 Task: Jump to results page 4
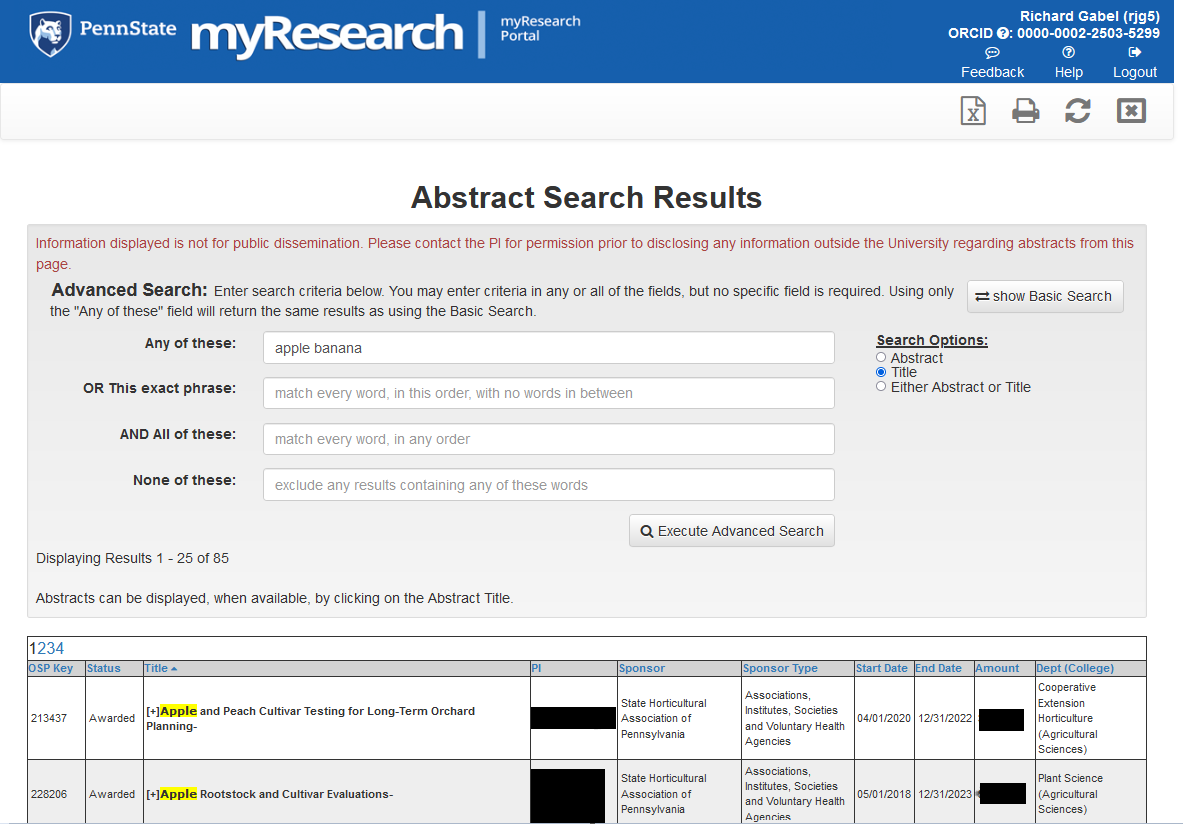(59, 648)
